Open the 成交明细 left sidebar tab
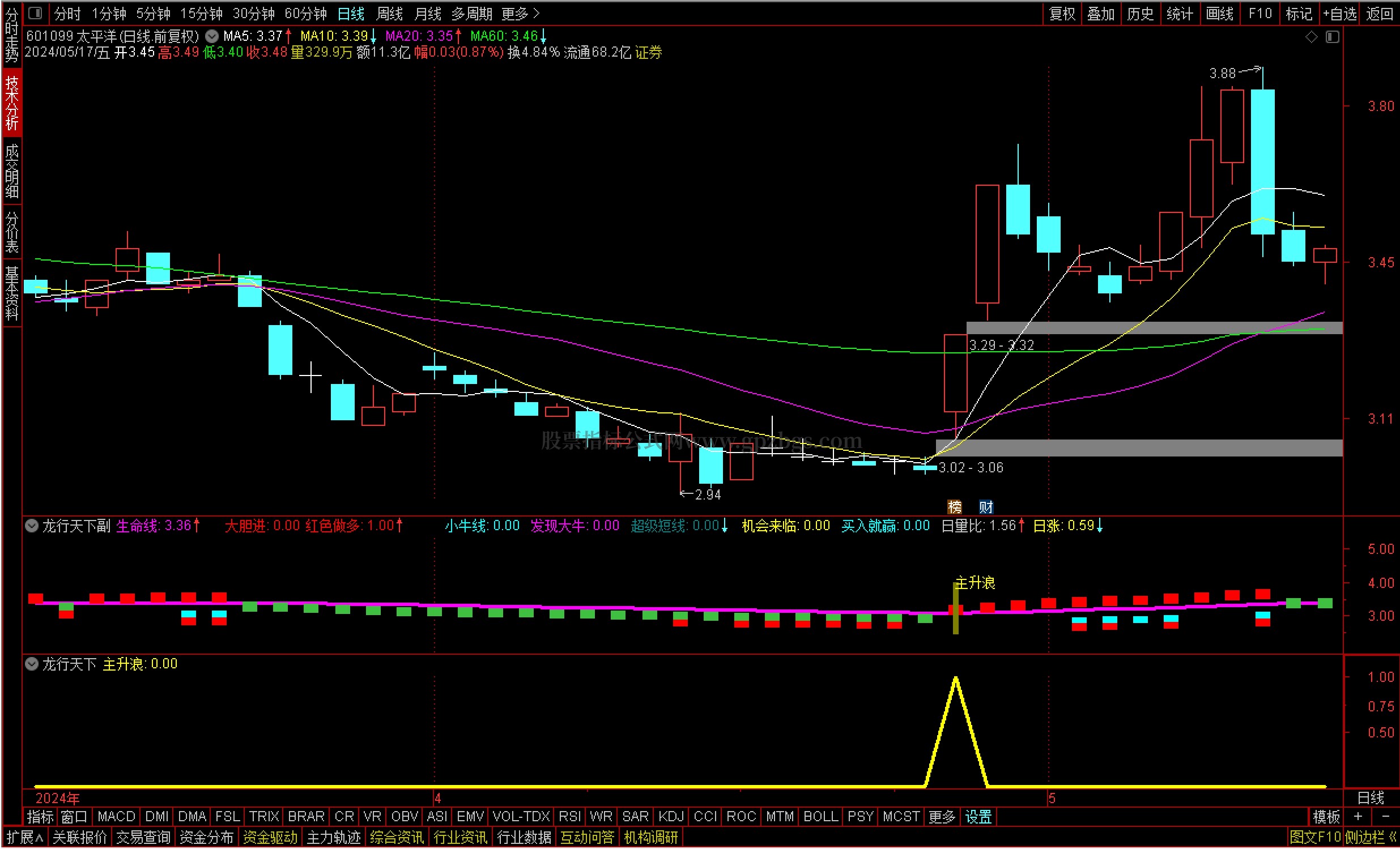The image size is (1400, 849). click(11, 170)
